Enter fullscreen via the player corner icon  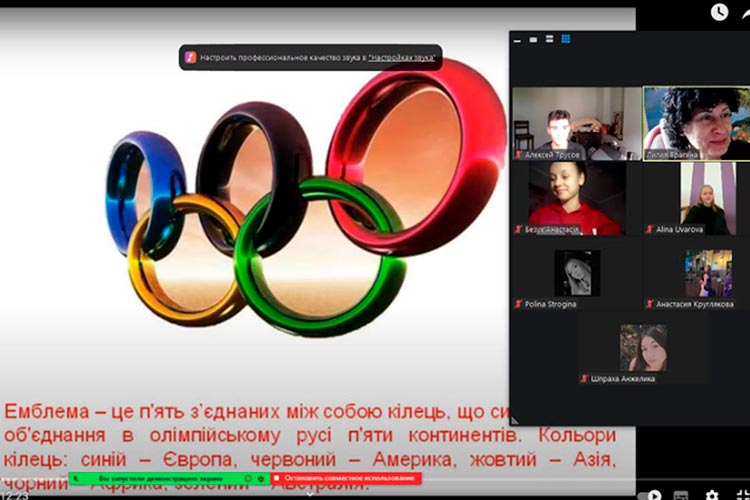click(x=743, y=495)
